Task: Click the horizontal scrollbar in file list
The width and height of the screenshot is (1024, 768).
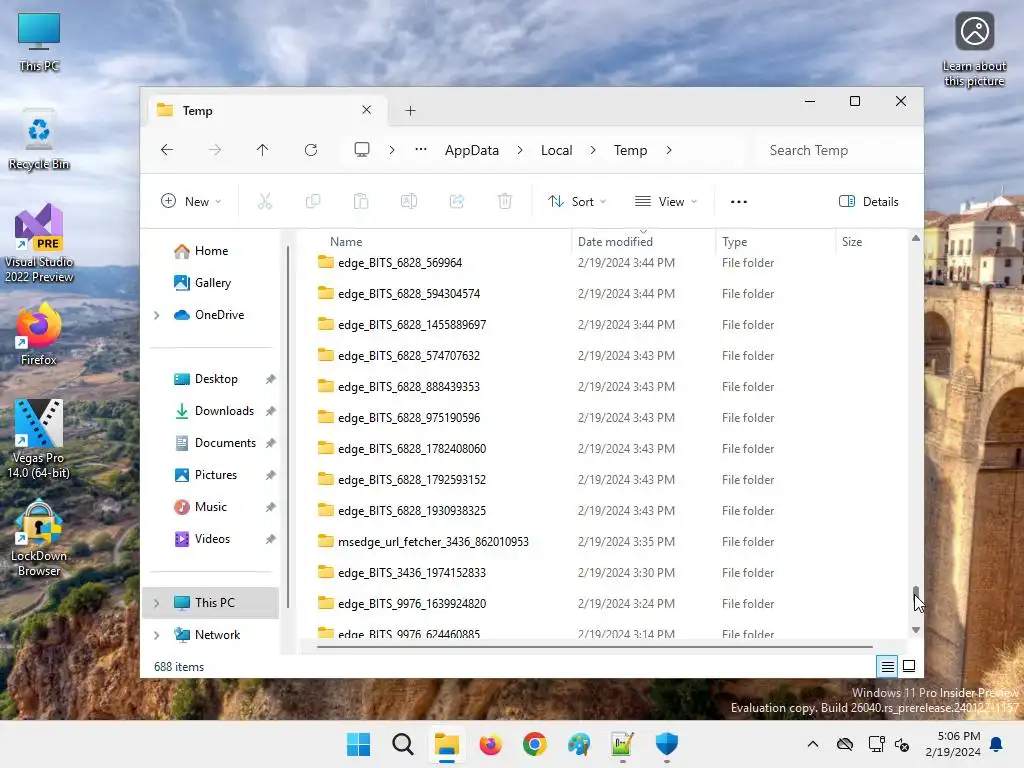Action: (594, 647)
